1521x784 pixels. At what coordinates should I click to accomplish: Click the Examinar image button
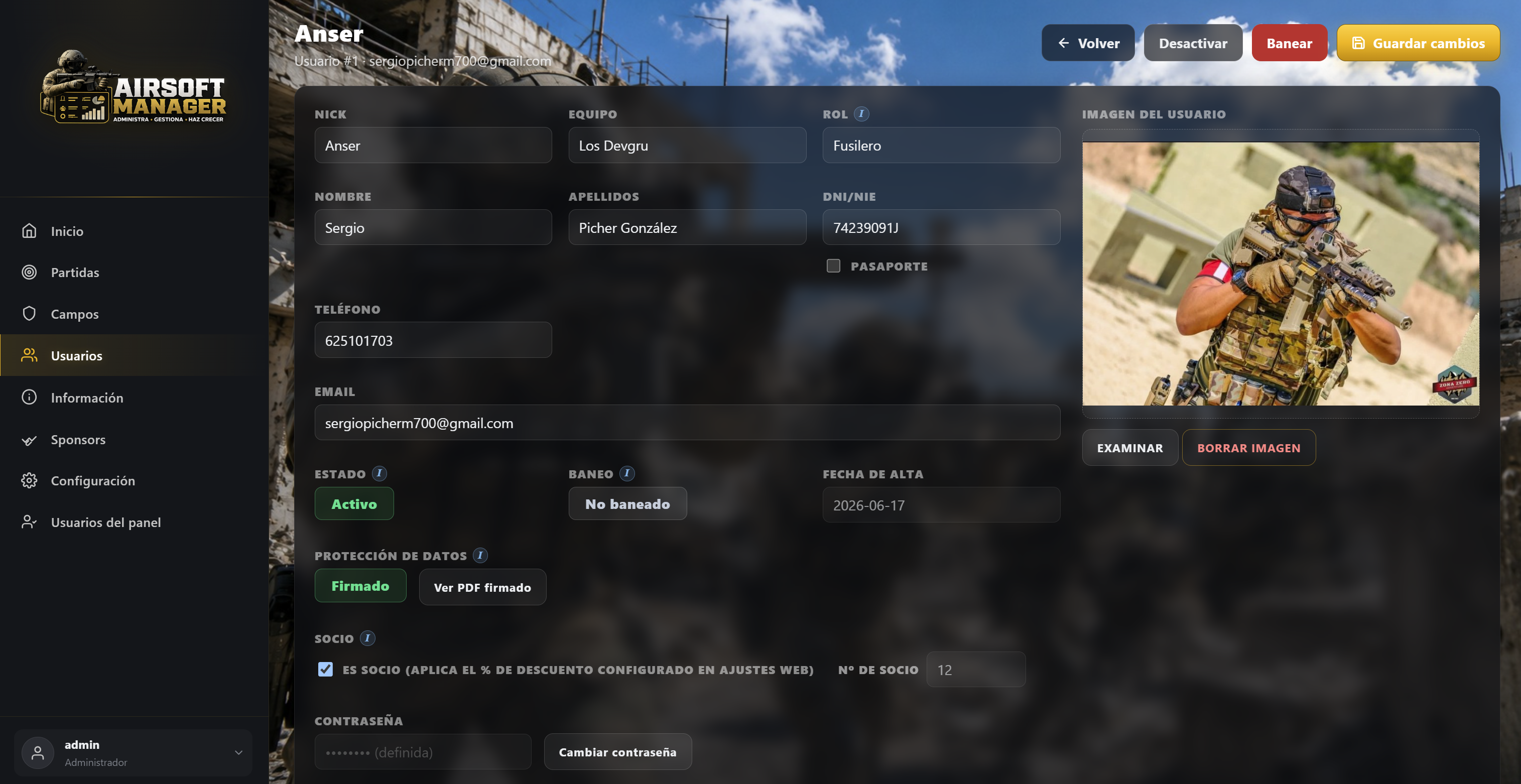(x=1129, y=448)
